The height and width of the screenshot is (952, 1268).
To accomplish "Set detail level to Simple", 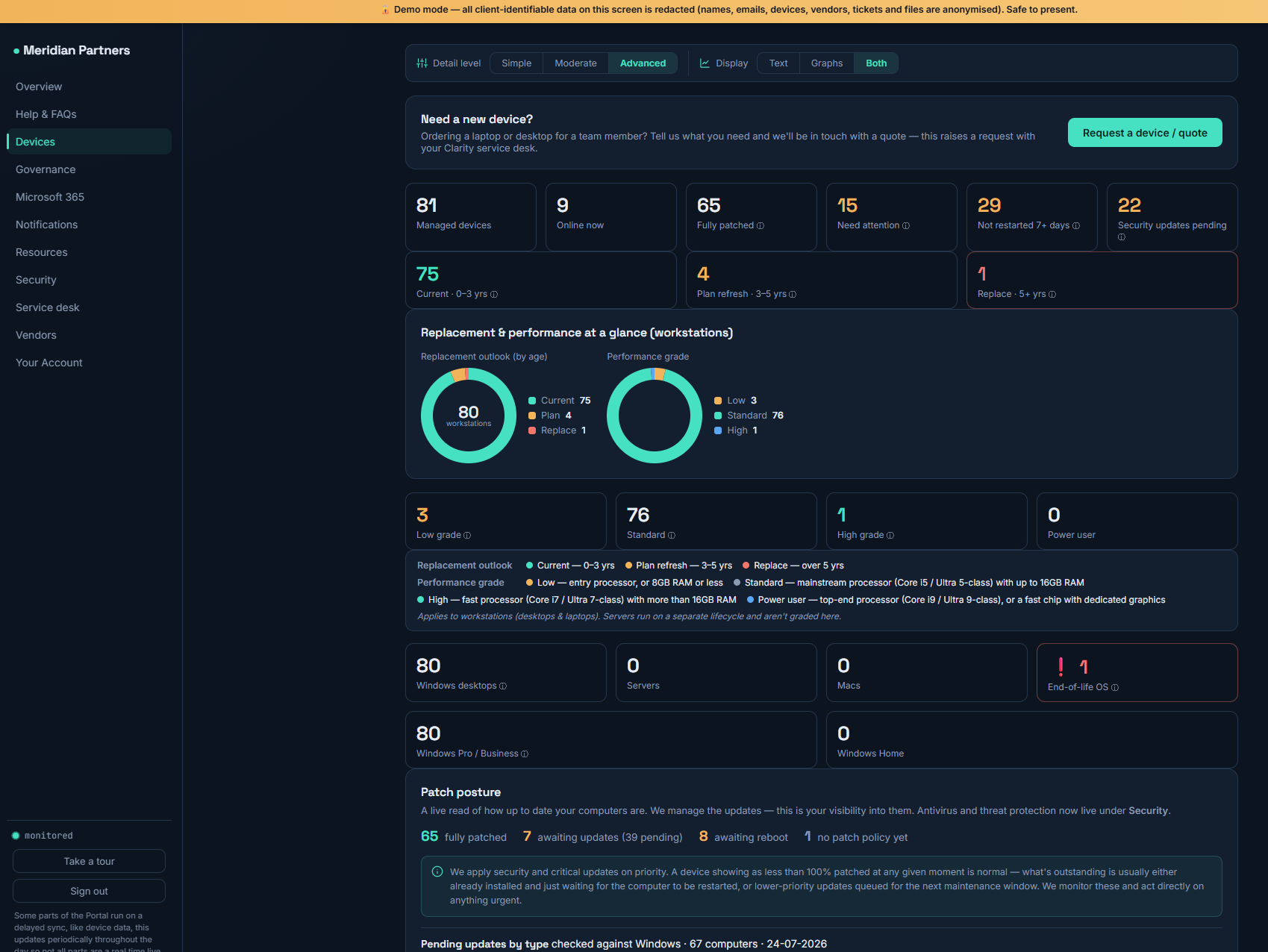I will click(516, 63).
